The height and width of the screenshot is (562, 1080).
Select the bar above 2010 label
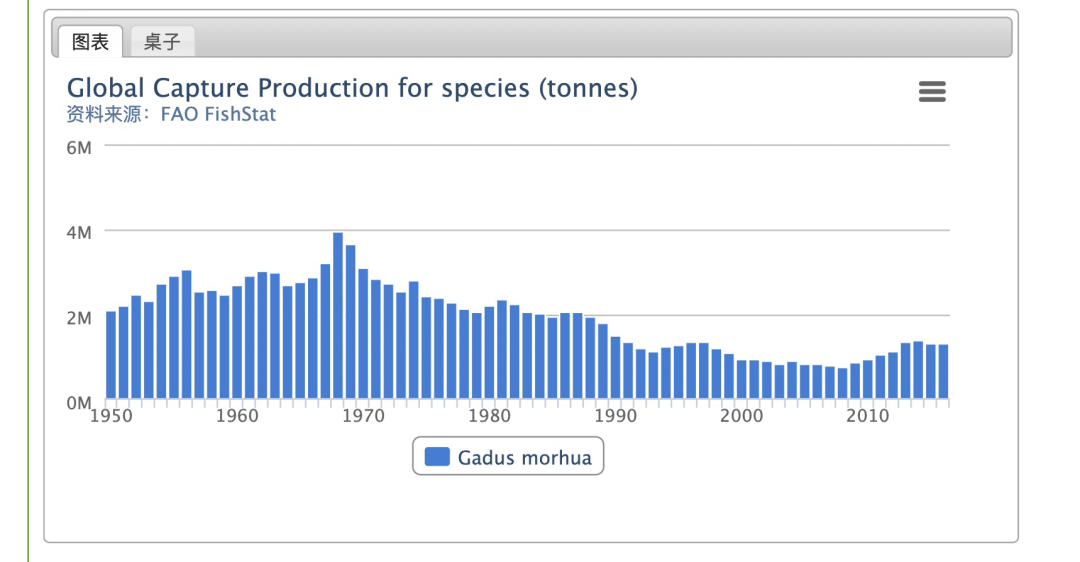coord(868,379)
